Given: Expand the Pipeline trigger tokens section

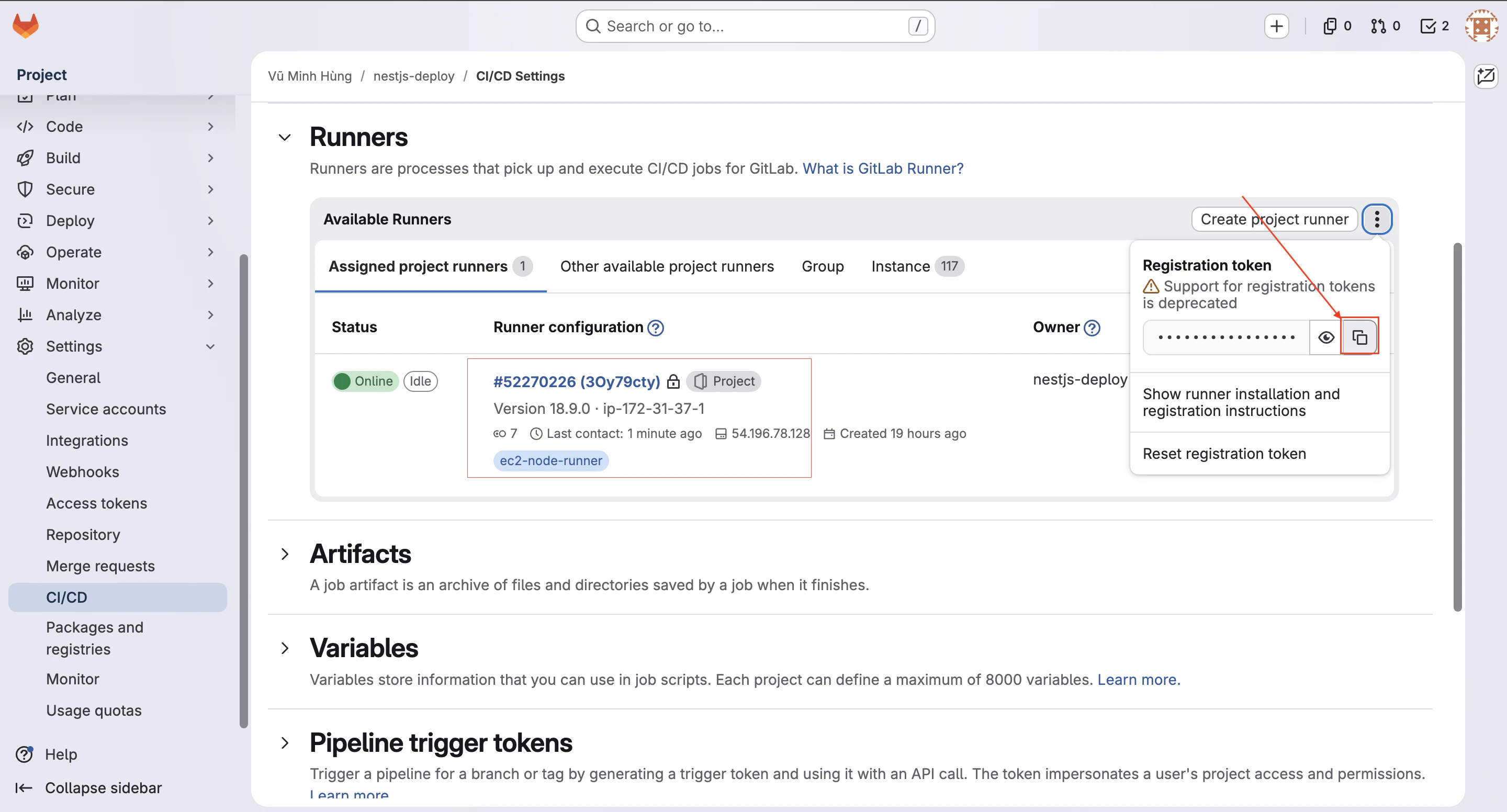Looking at the screenshot, I should (284, 743).
